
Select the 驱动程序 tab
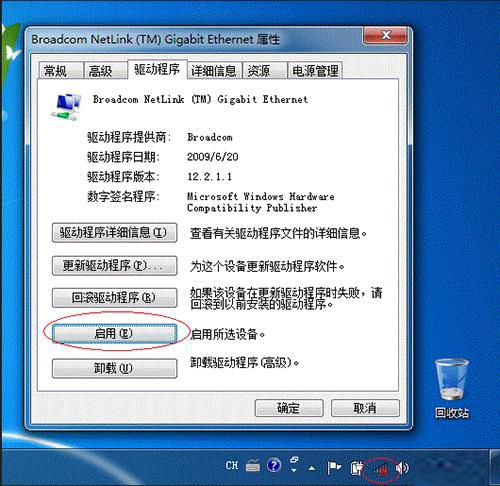point(157,69)
